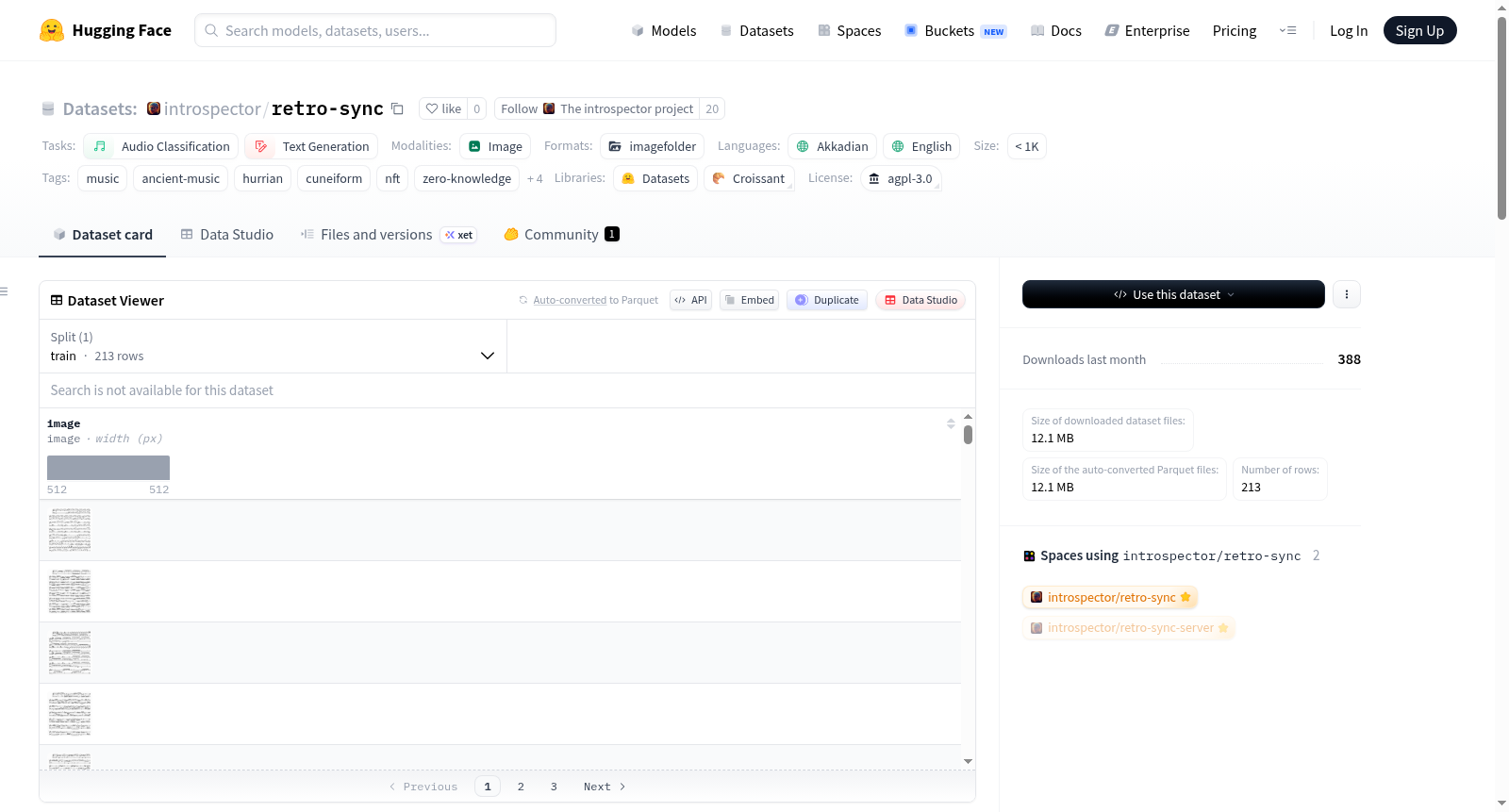1509x812 pixels.
Task: Open Enterprise in the top navigation
Action: pos(1147,30)
